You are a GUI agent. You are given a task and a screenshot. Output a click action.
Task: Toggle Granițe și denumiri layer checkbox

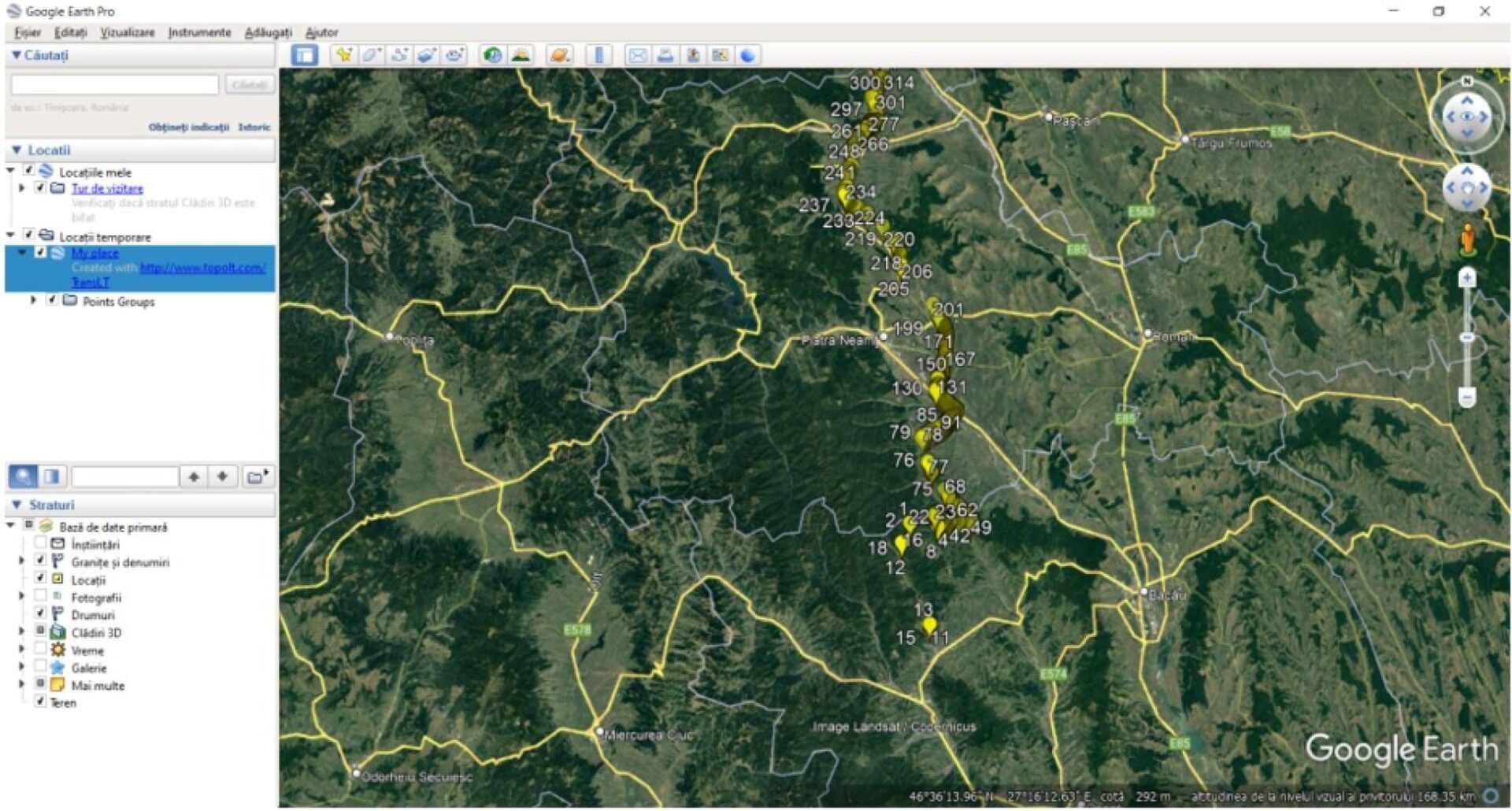(40, 561)
